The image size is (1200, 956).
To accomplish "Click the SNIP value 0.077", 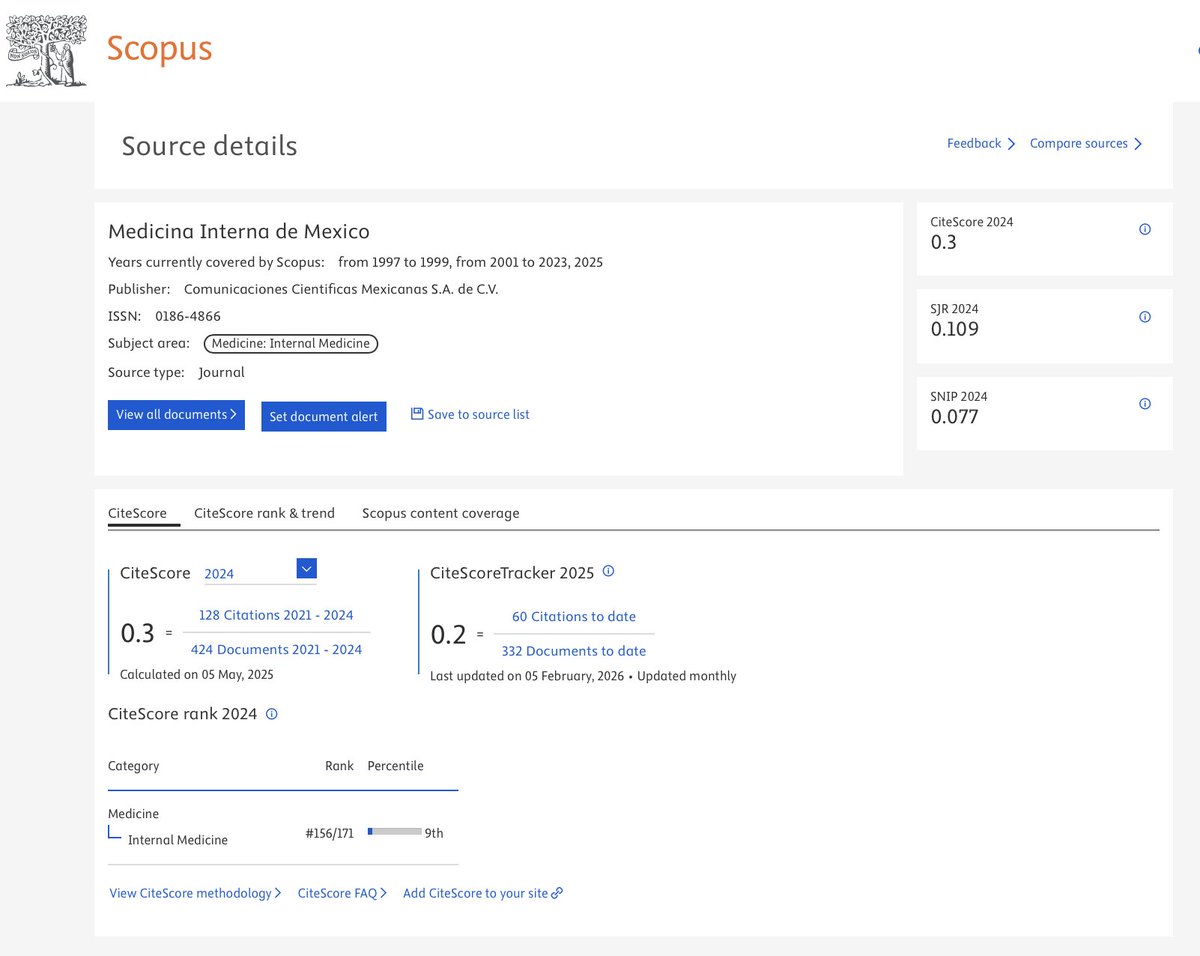I will (x=955, y=416).
